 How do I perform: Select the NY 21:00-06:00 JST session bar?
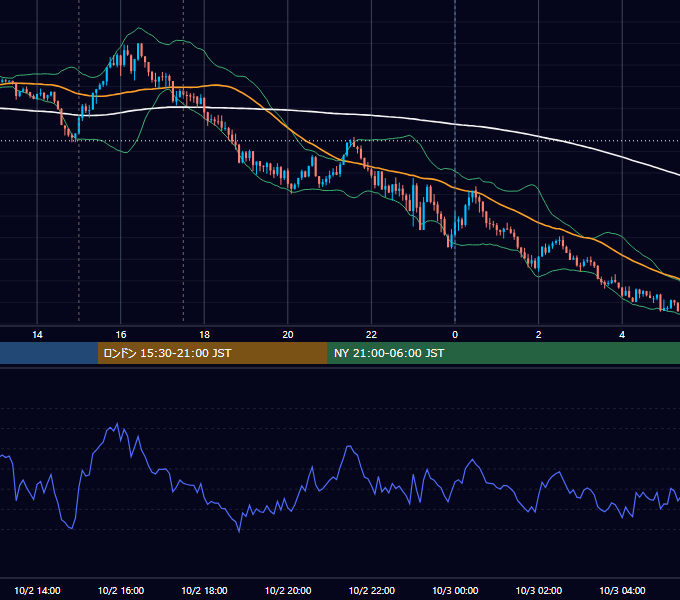503,353
